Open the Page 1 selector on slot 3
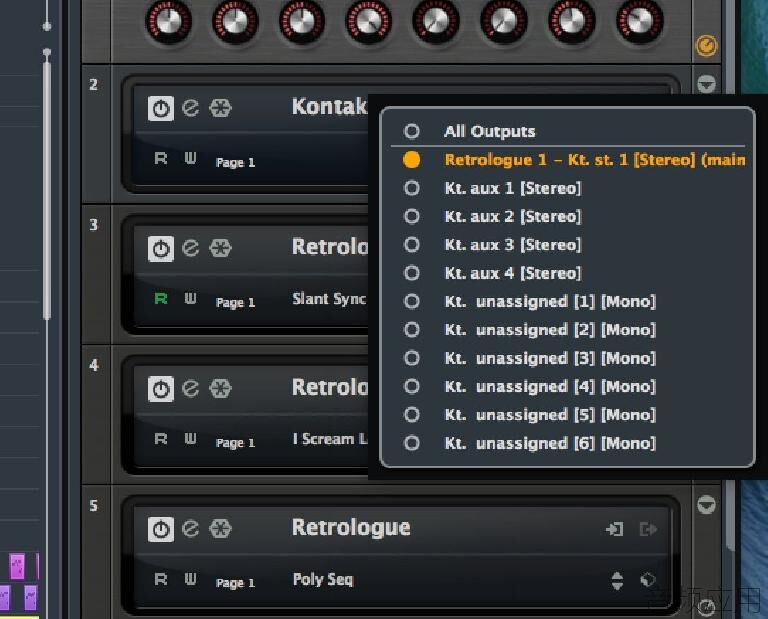 (235, 303)
